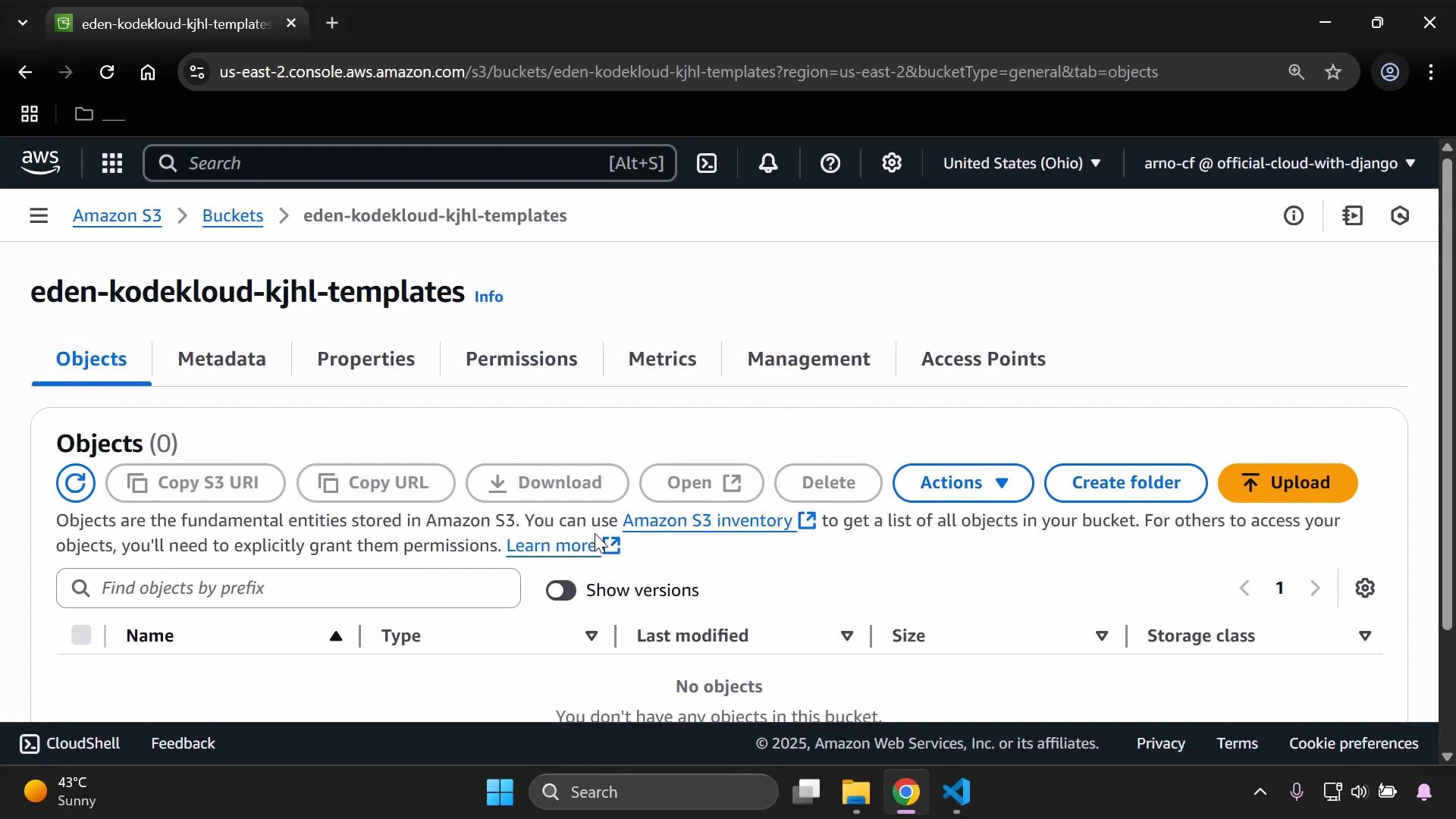Open the objects list preferences gear near pagination
The width and height of the screenshot is (1456, 819).
[1366, 588]
